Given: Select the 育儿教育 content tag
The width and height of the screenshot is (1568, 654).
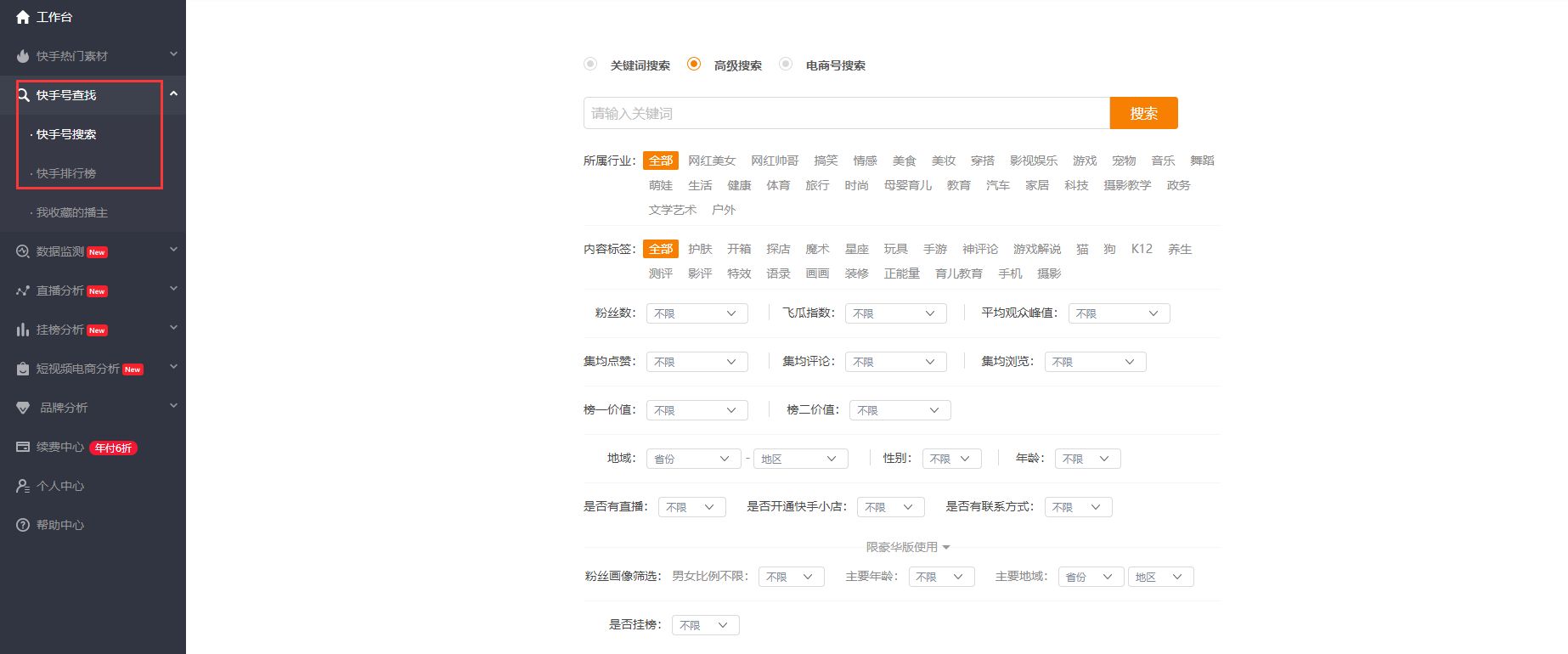Looking at the screenshot, I should [959, 273].
